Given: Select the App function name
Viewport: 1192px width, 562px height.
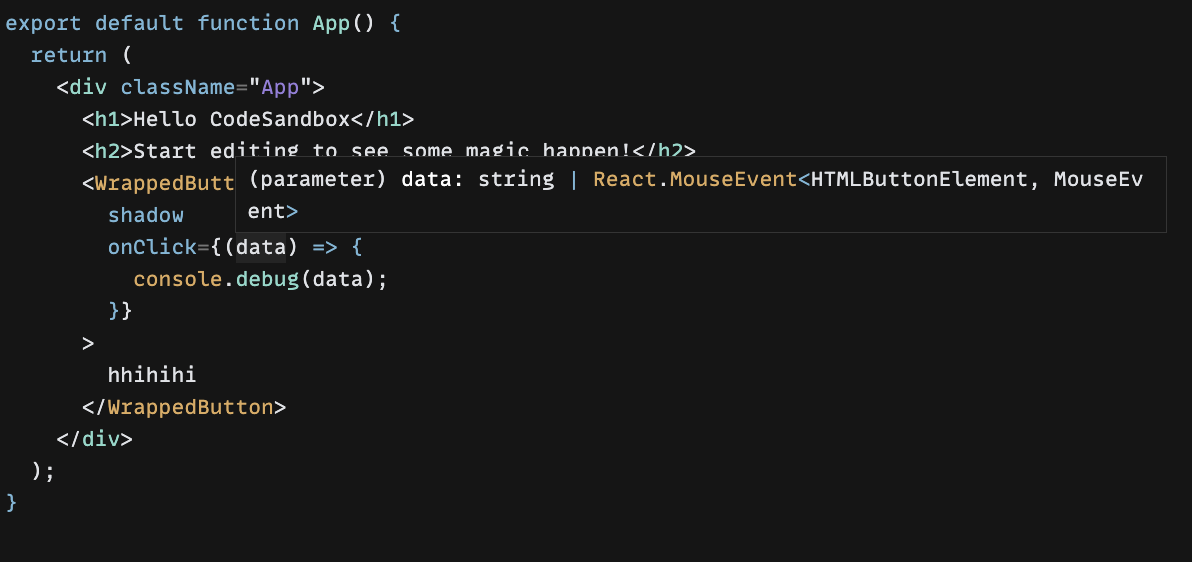Looking at the screenshot, I should (332, 23).
